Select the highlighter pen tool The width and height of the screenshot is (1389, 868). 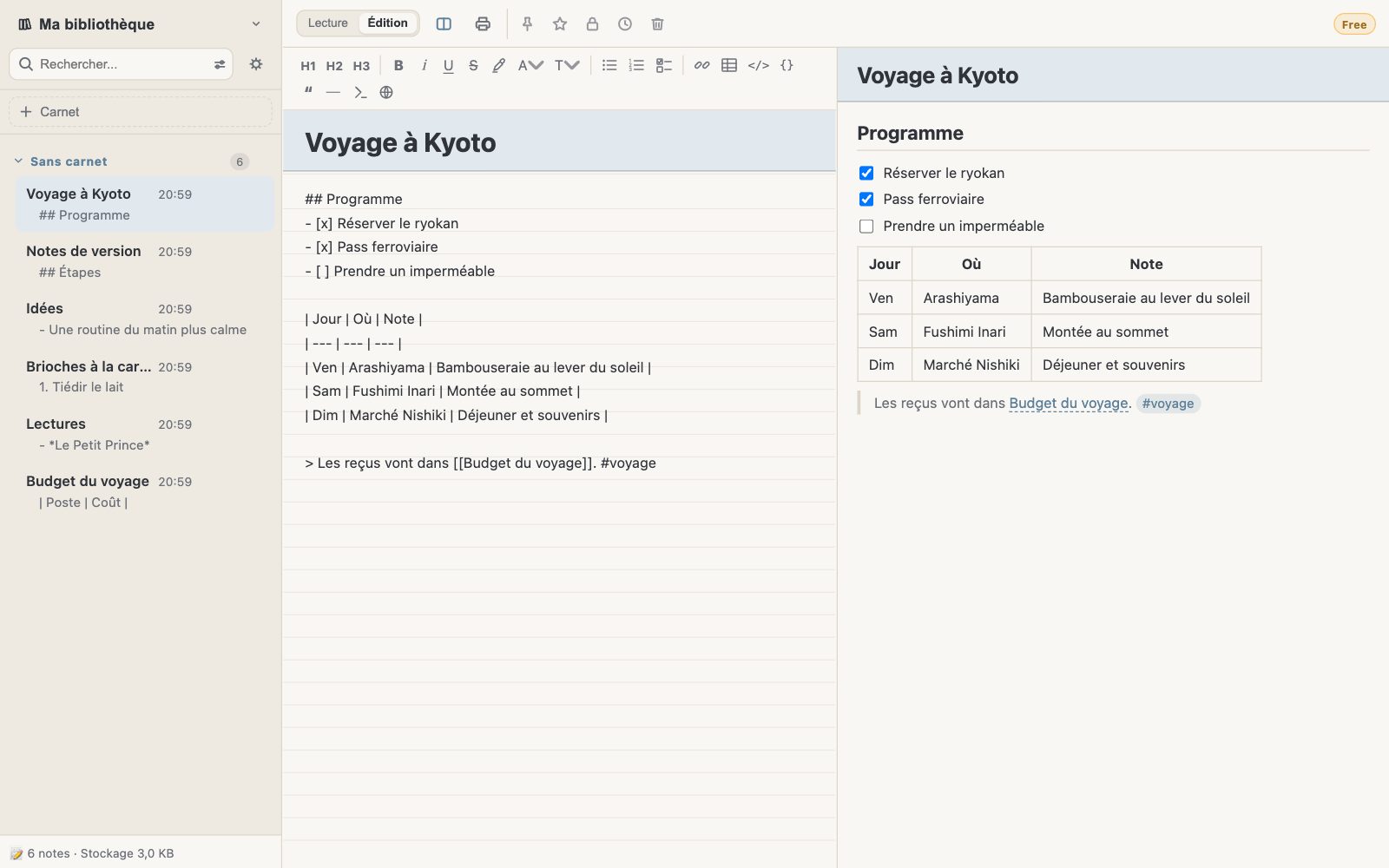pos(498,65)
